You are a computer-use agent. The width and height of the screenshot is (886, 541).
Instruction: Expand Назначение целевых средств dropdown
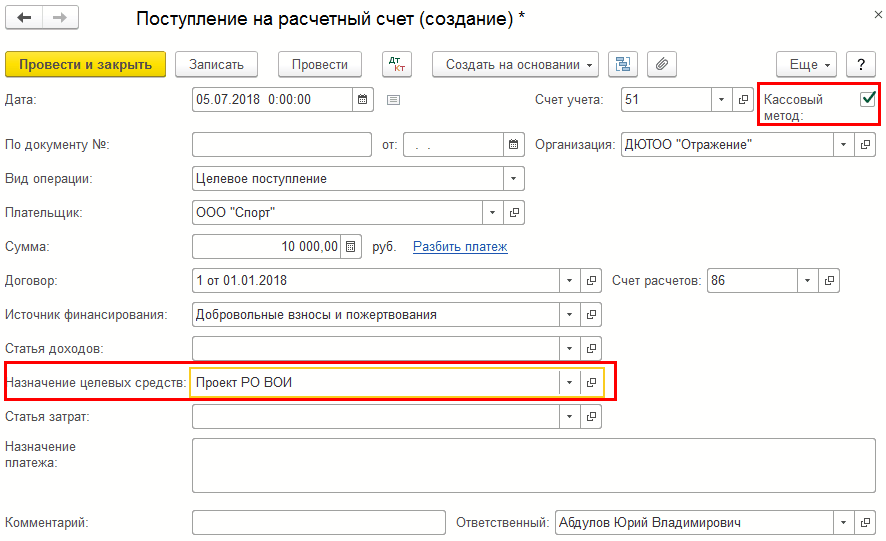(x=570, y=383)
